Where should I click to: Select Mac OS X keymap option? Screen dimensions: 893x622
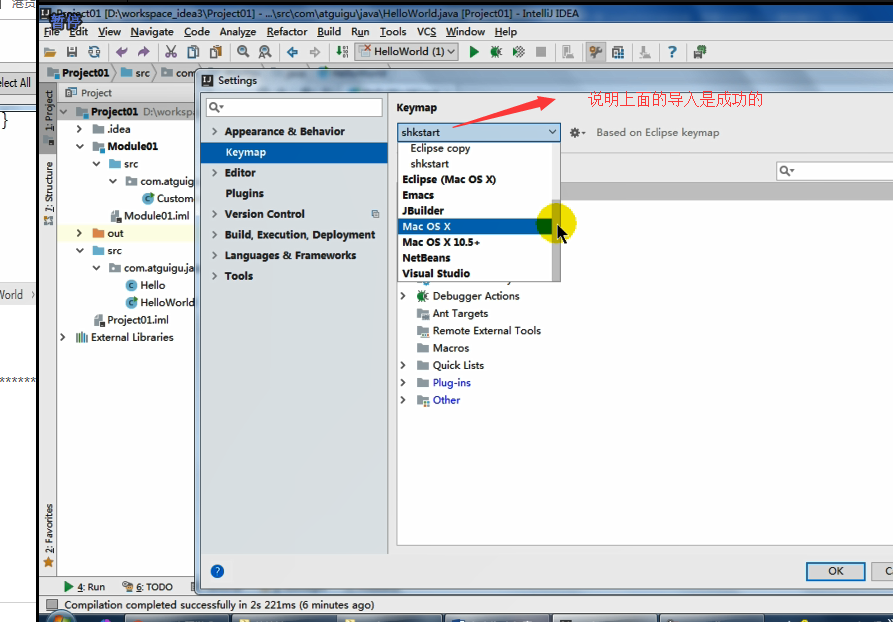tap(475, 227)
